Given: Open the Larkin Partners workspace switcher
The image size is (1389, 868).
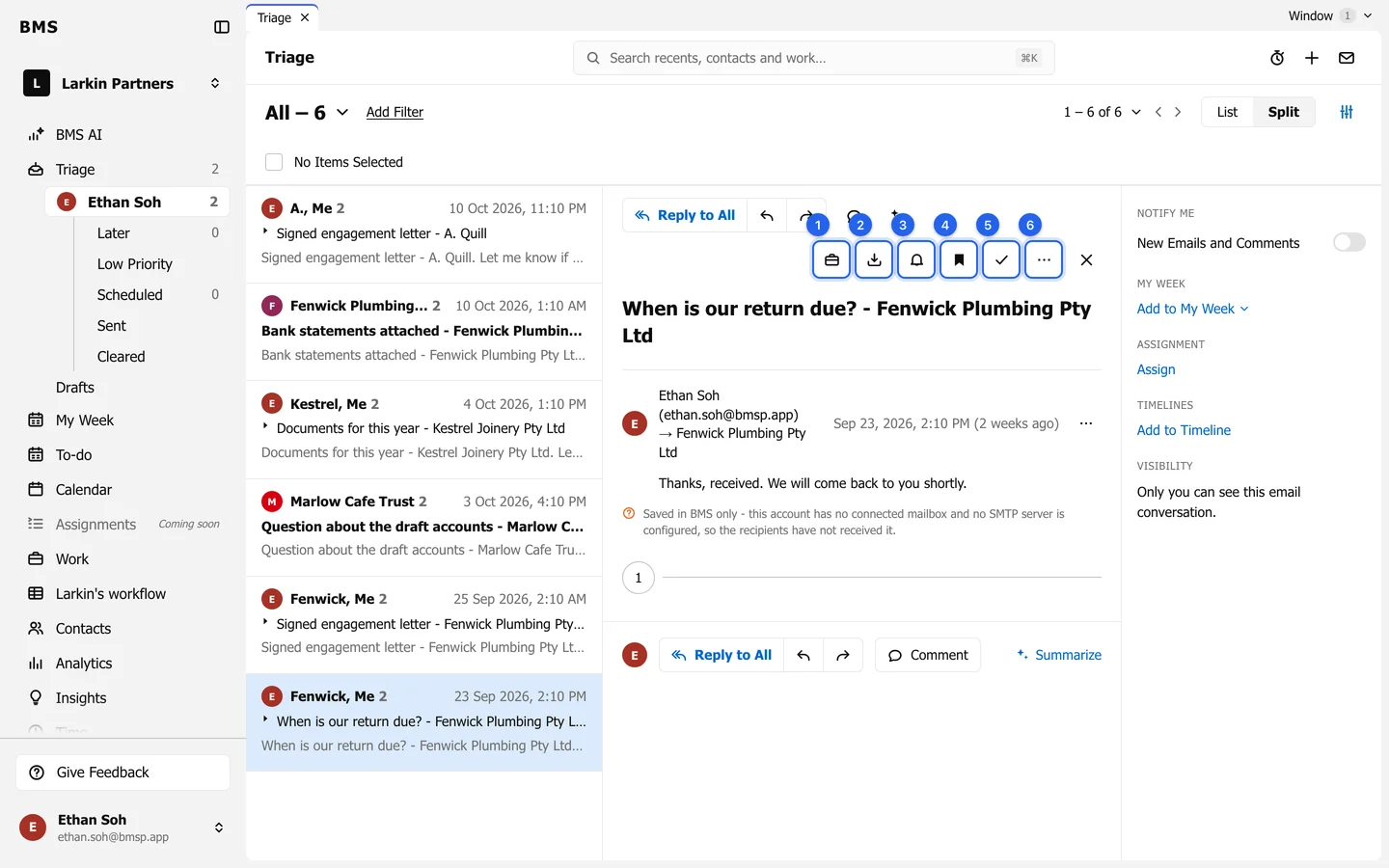Looking at the screenshot, I should (x=123, y=83).
